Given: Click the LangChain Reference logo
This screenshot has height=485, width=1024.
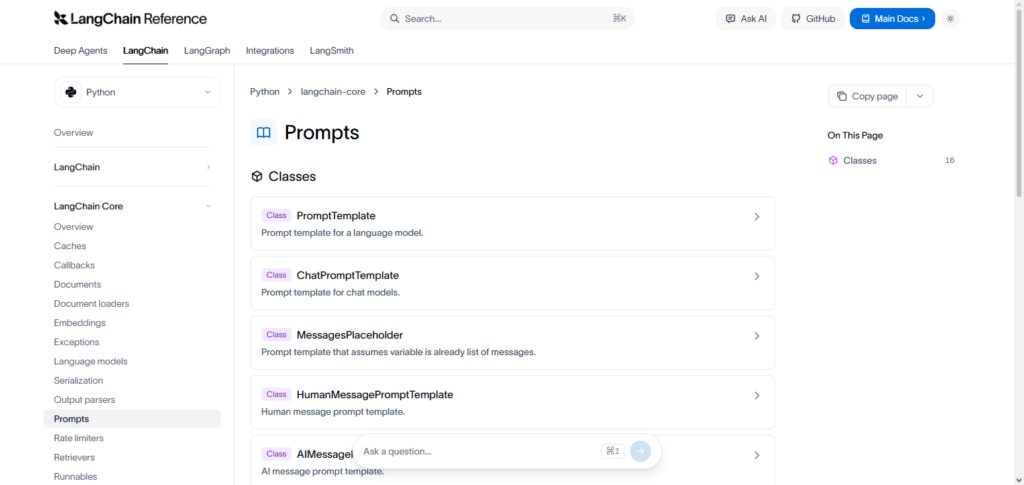Looking at the screenshot, I should pos(130,18).
